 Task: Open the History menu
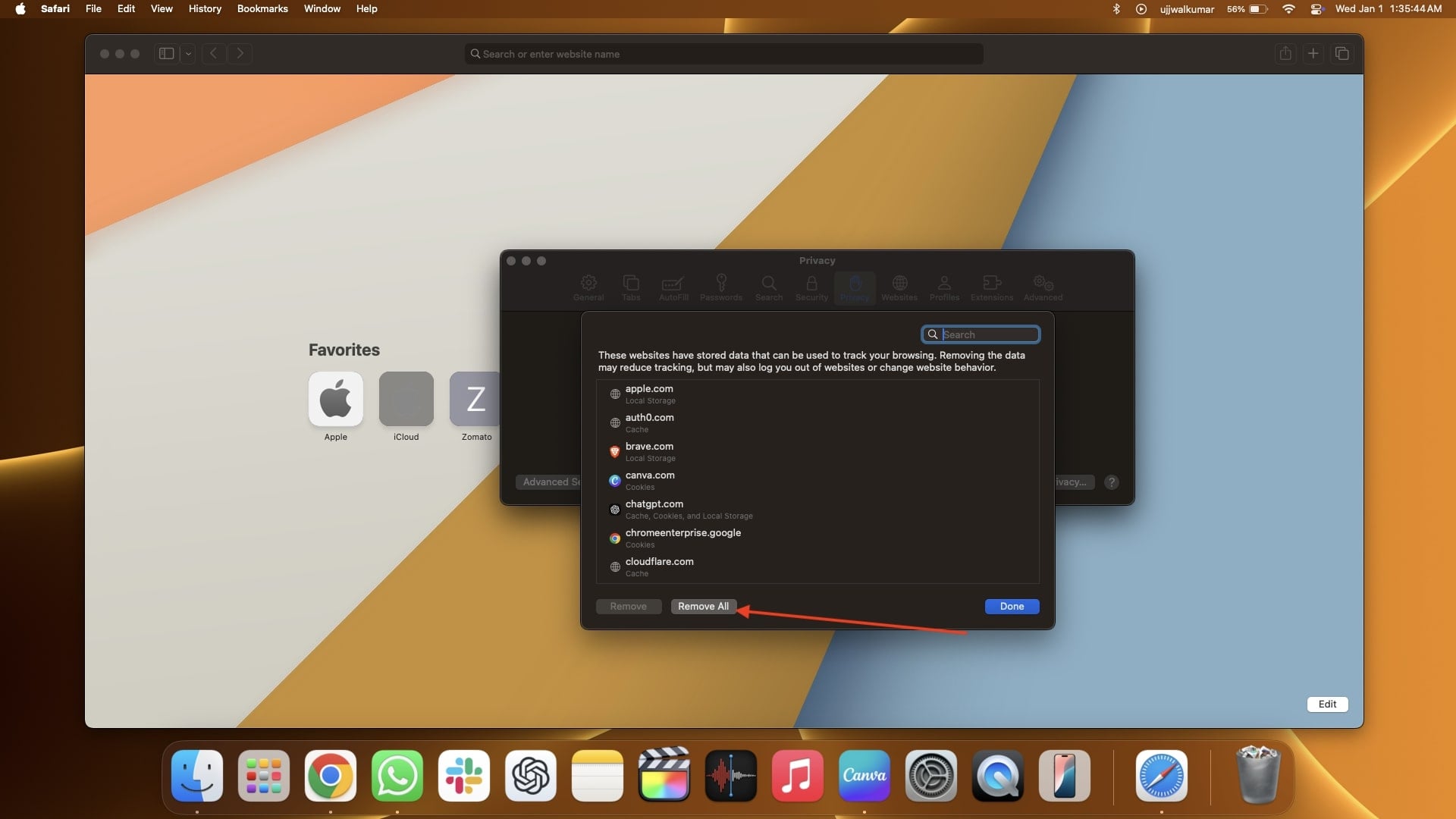205,9
